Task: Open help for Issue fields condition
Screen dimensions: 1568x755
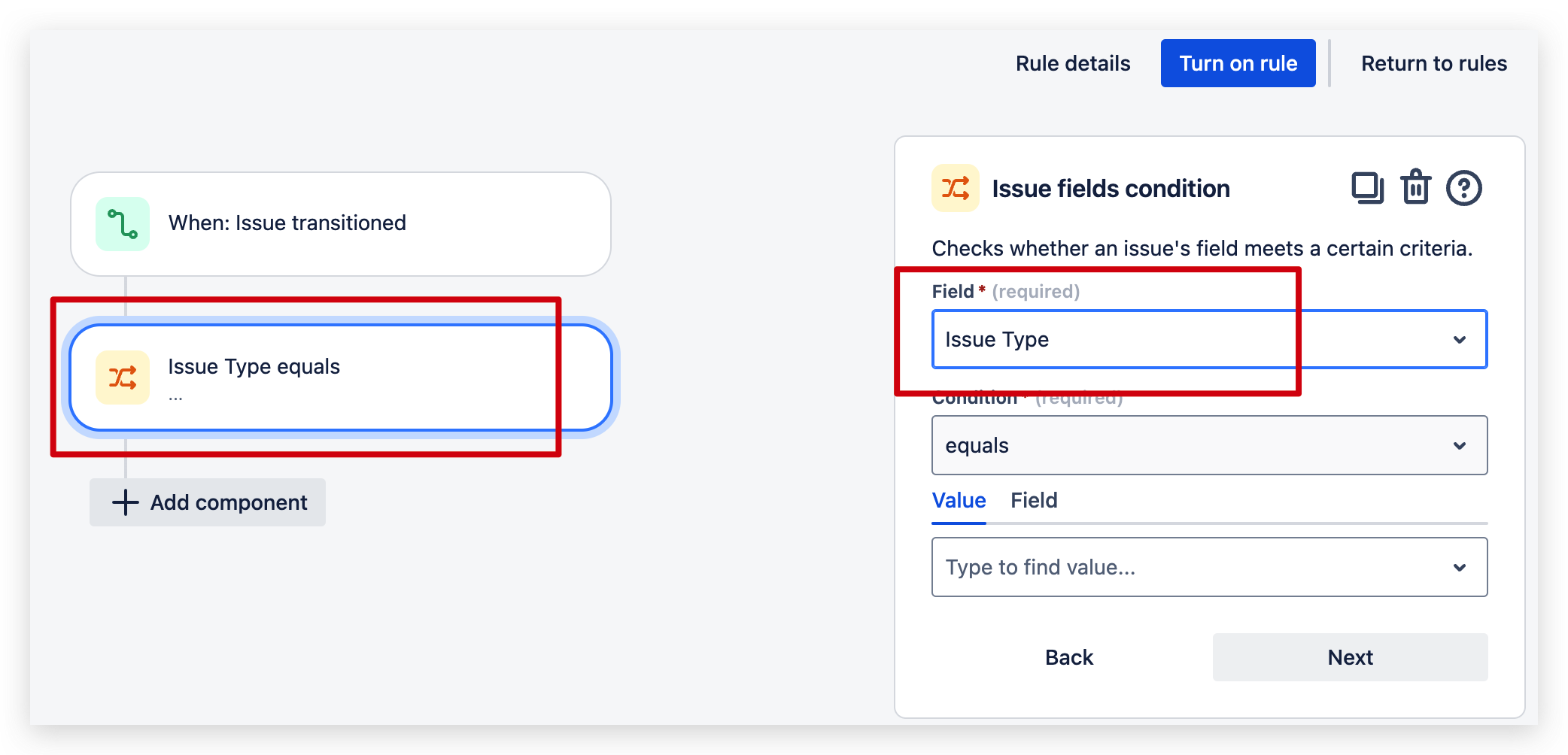Action: 1464,188
